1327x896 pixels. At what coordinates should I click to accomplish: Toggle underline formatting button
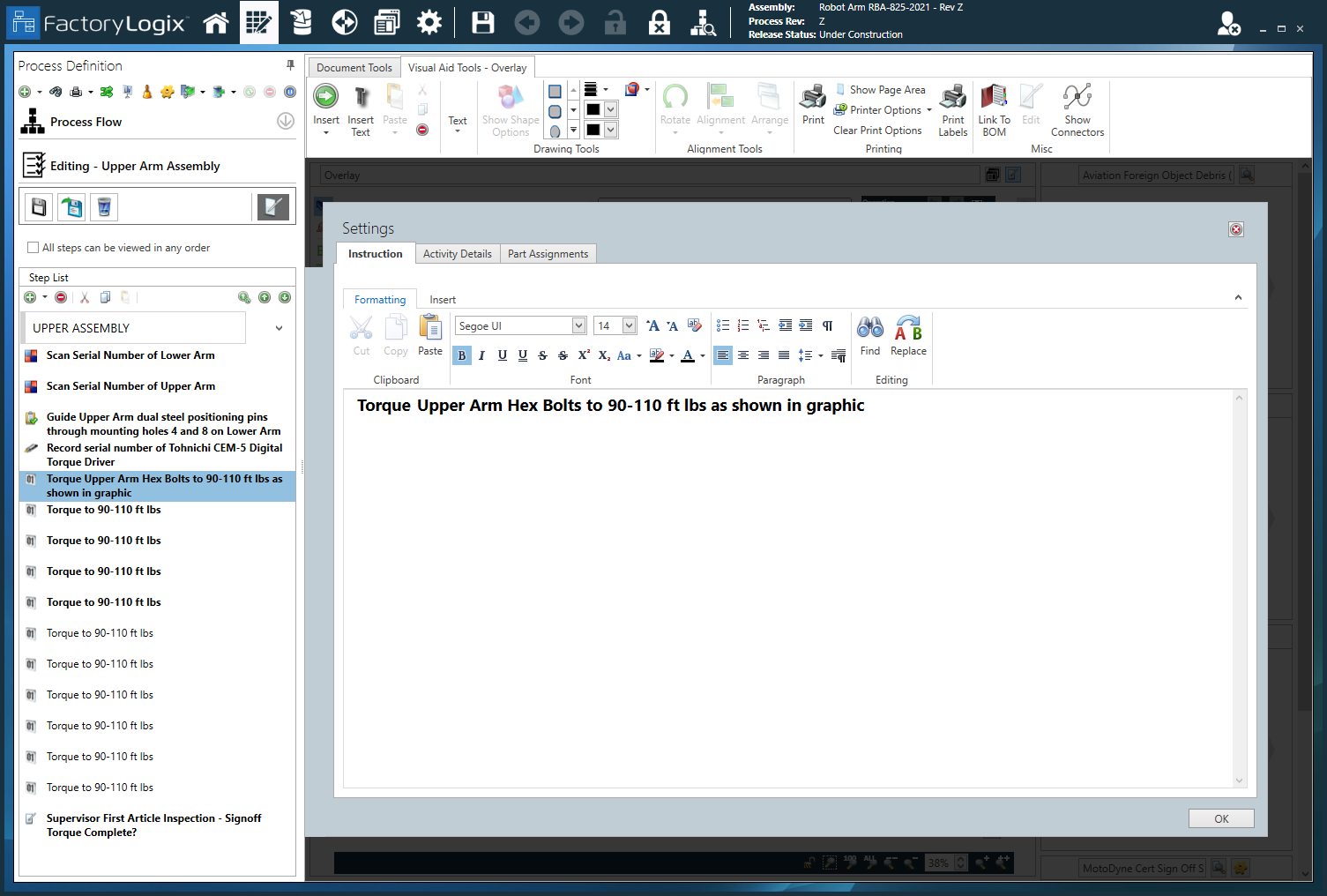click(x=503, y=355)
